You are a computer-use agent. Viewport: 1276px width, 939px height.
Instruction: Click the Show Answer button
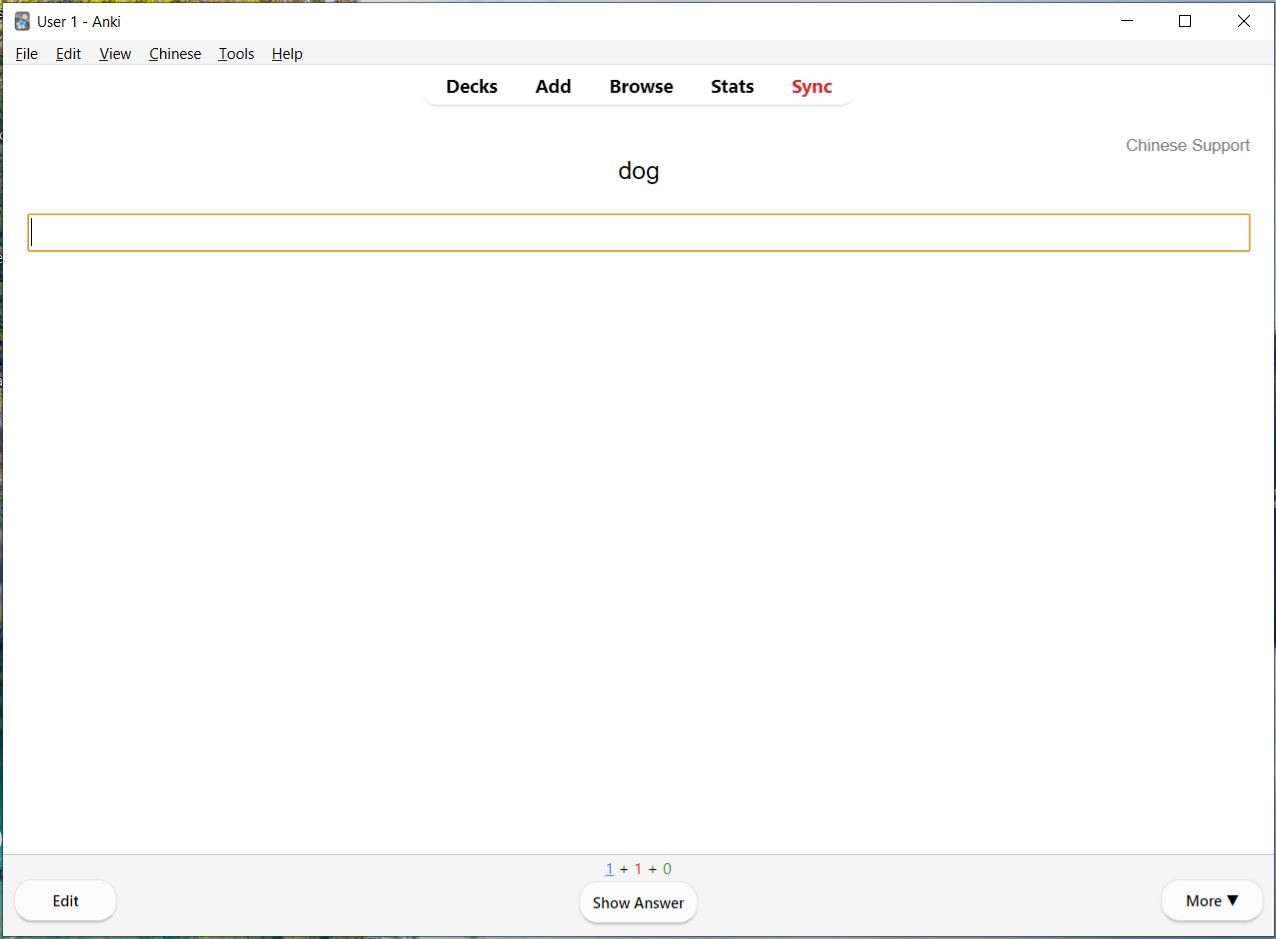pyautogui.click(x=638, y=903)
